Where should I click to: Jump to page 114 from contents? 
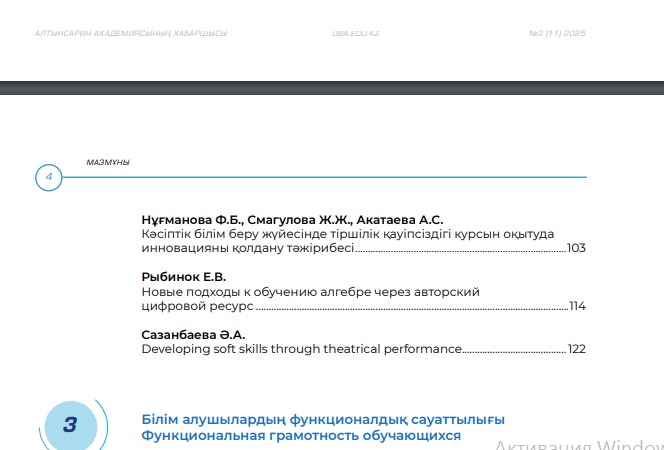(576, 306)
